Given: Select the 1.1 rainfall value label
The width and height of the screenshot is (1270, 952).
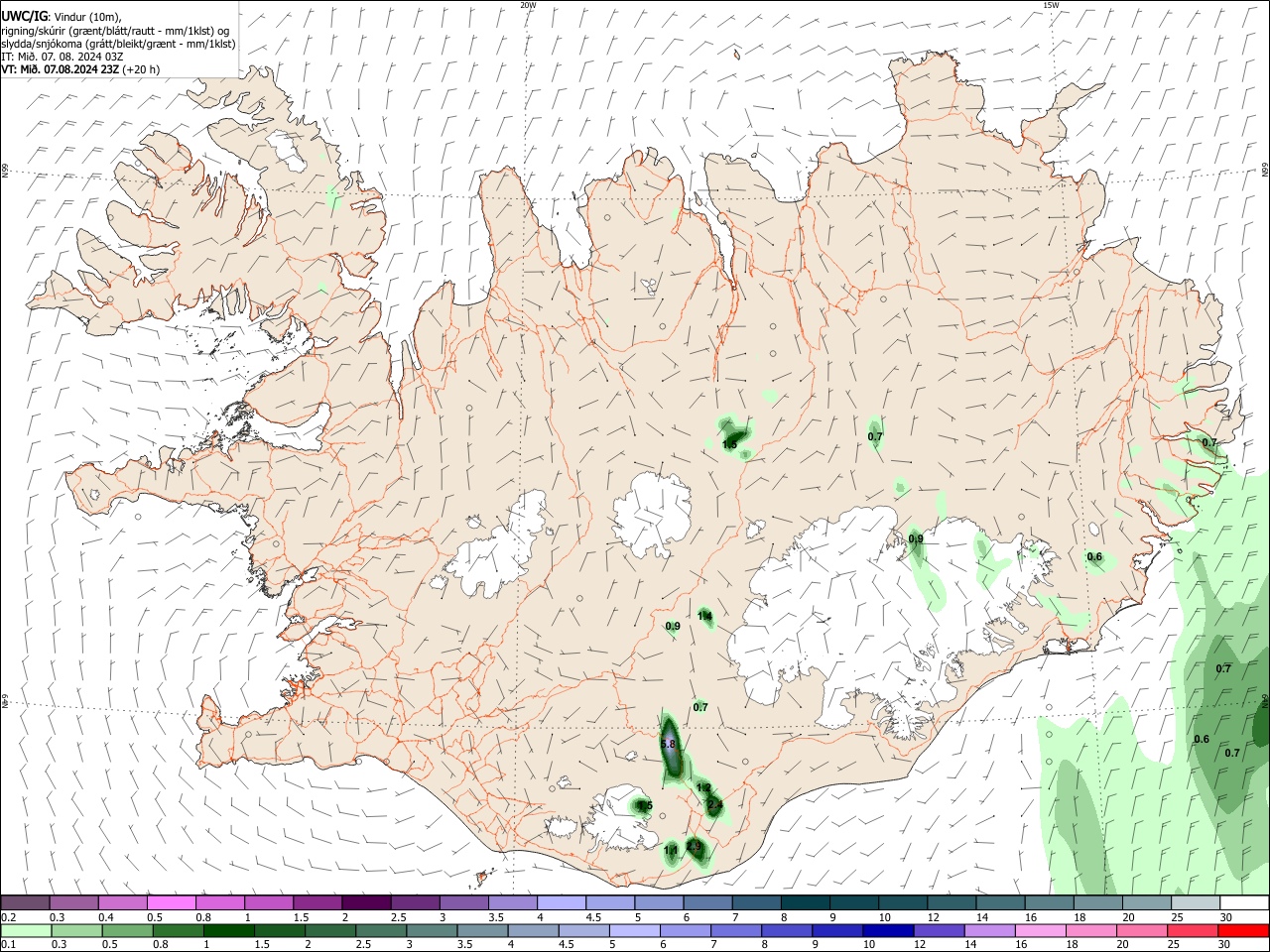Looking at the screenshot, I should pos(671,850).
